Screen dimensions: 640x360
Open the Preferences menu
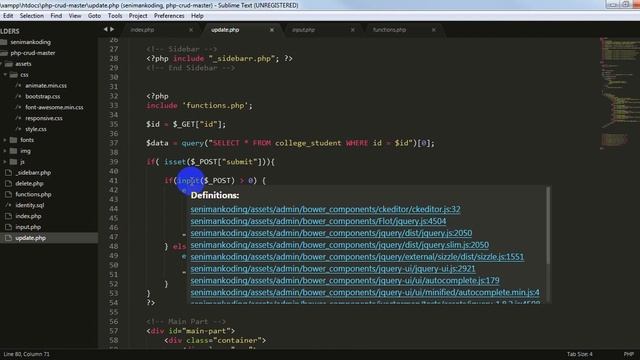pyautogui.click(x=169, y=16)
